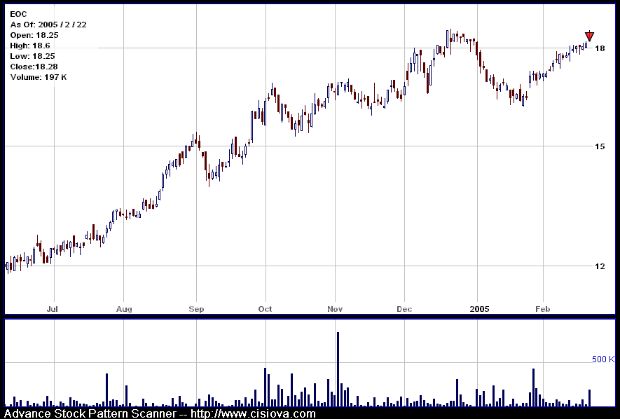Screen dimensions: 620x419
Task: Click the 18 price axis label
Action: coord(600,48)
